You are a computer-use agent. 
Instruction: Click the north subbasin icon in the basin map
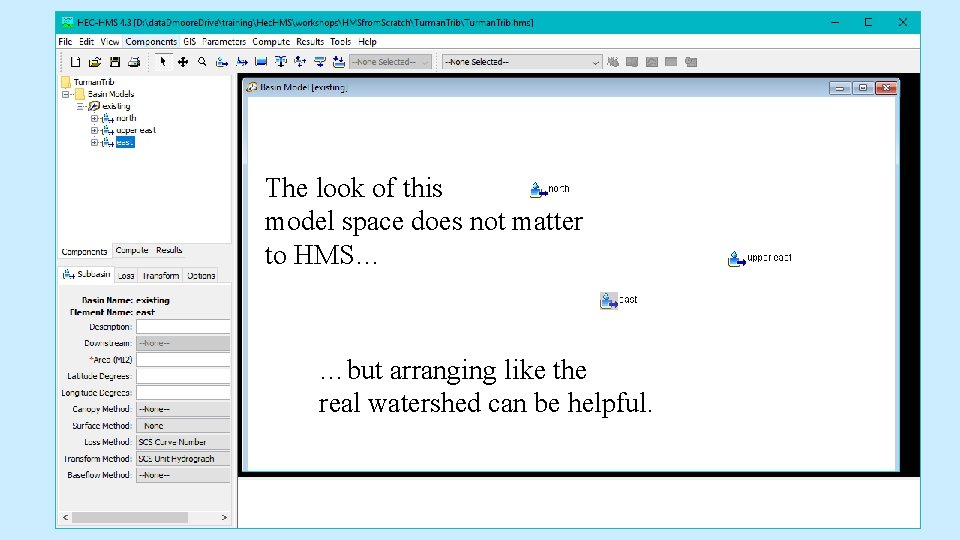pos(538,190)
